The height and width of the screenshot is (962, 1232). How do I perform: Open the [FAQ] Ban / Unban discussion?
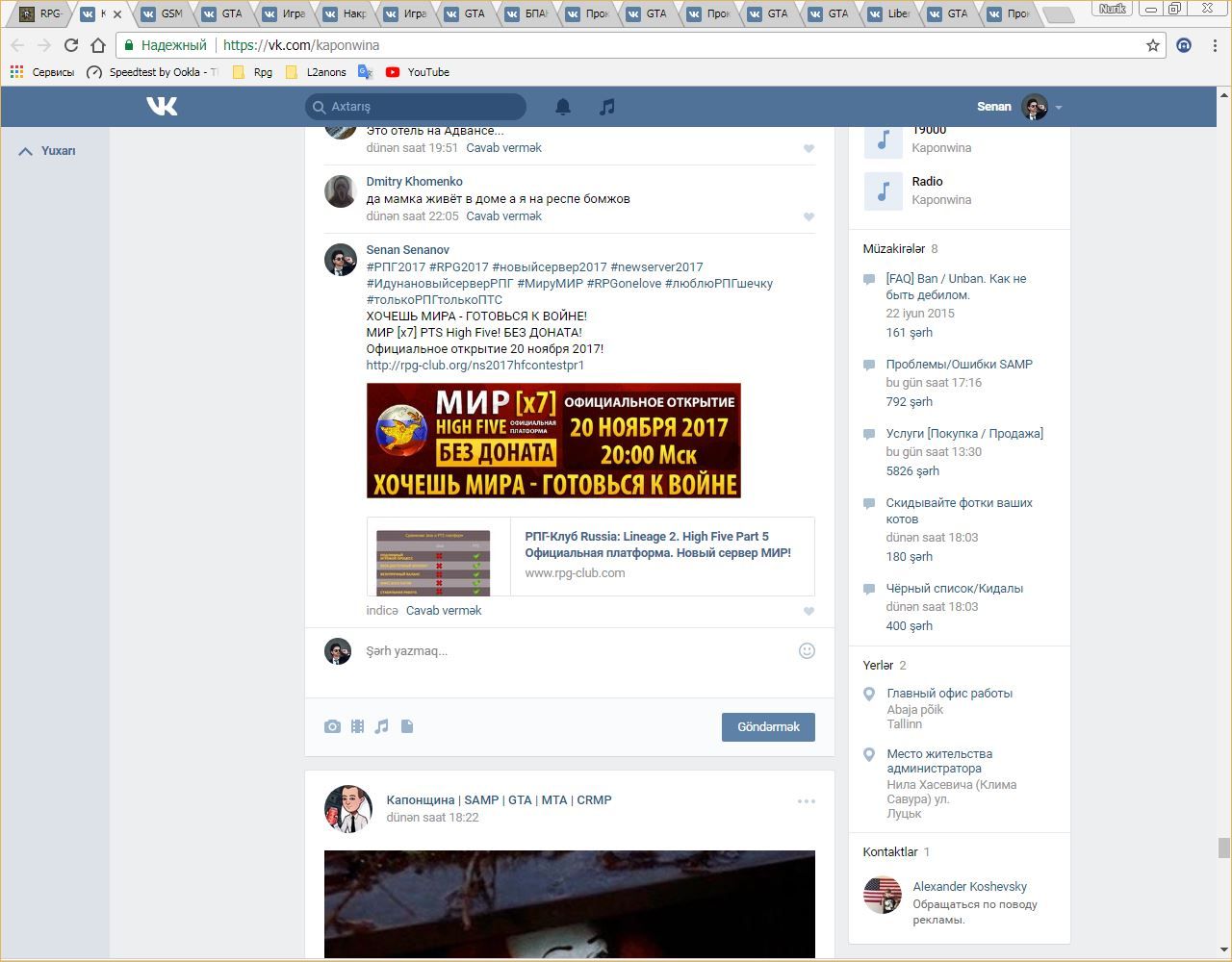click(957, 287)
